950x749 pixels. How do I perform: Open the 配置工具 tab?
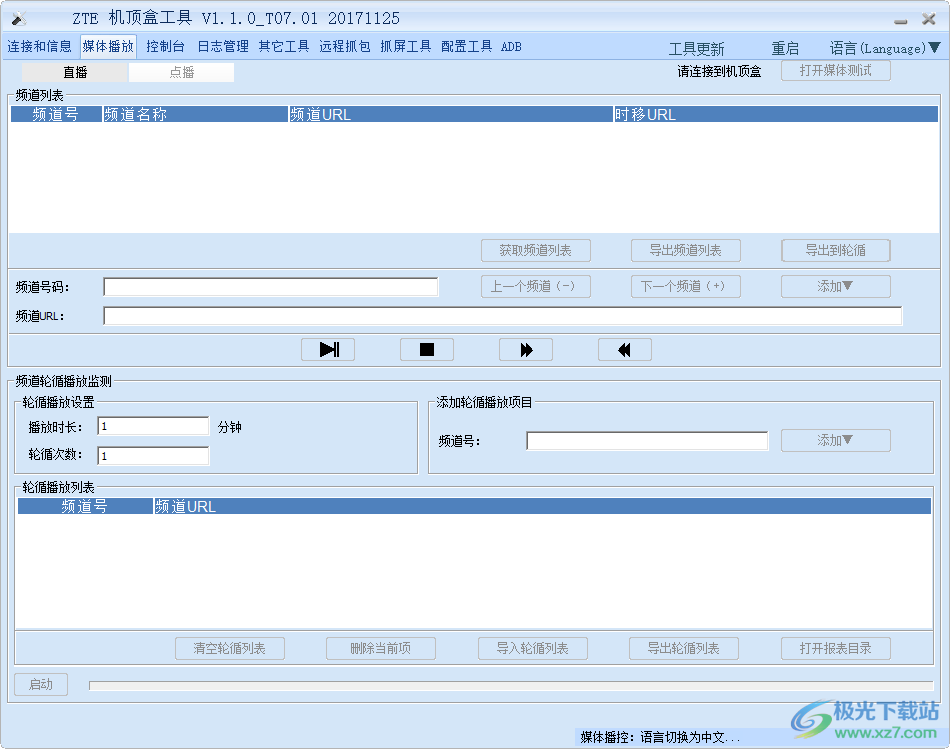click(467, 46)
